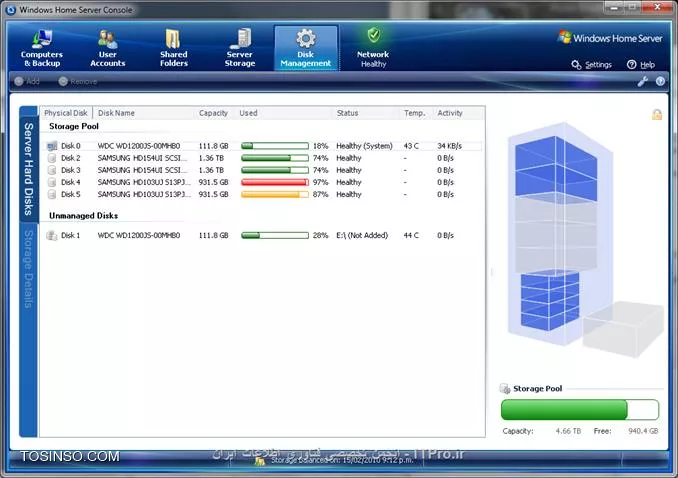Select Disk 1 row label
Image resolution: width=678 pixels, height=478 pixels.
pyautogui.click(x=70, y=236)
